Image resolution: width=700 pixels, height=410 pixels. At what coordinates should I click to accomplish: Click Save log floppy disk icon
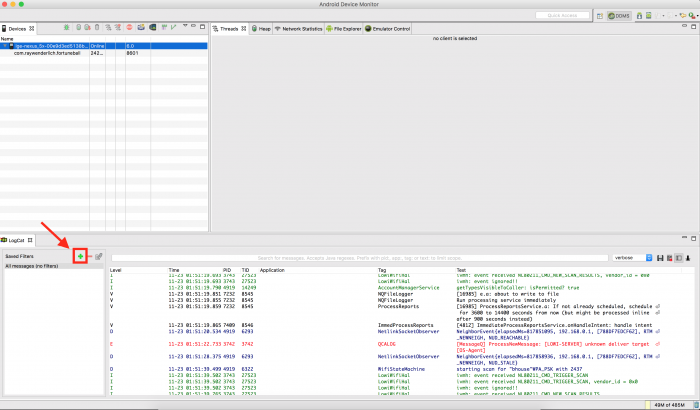click(x=660, y=258)
